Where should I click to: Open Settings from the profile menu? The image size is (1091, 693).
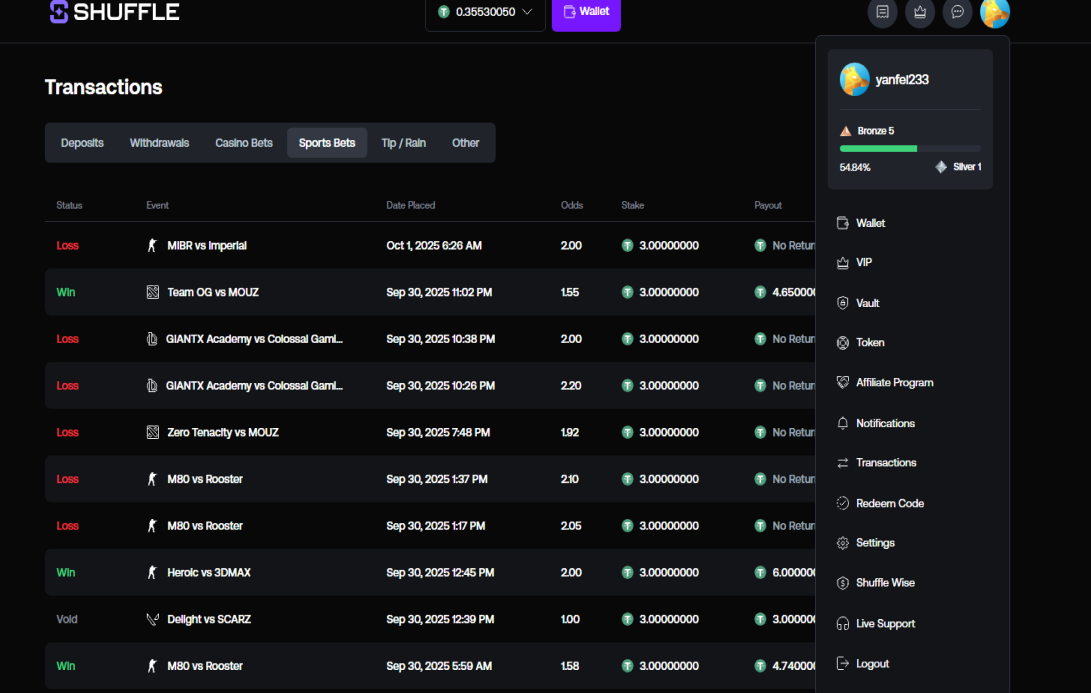(x=875, y=543)
